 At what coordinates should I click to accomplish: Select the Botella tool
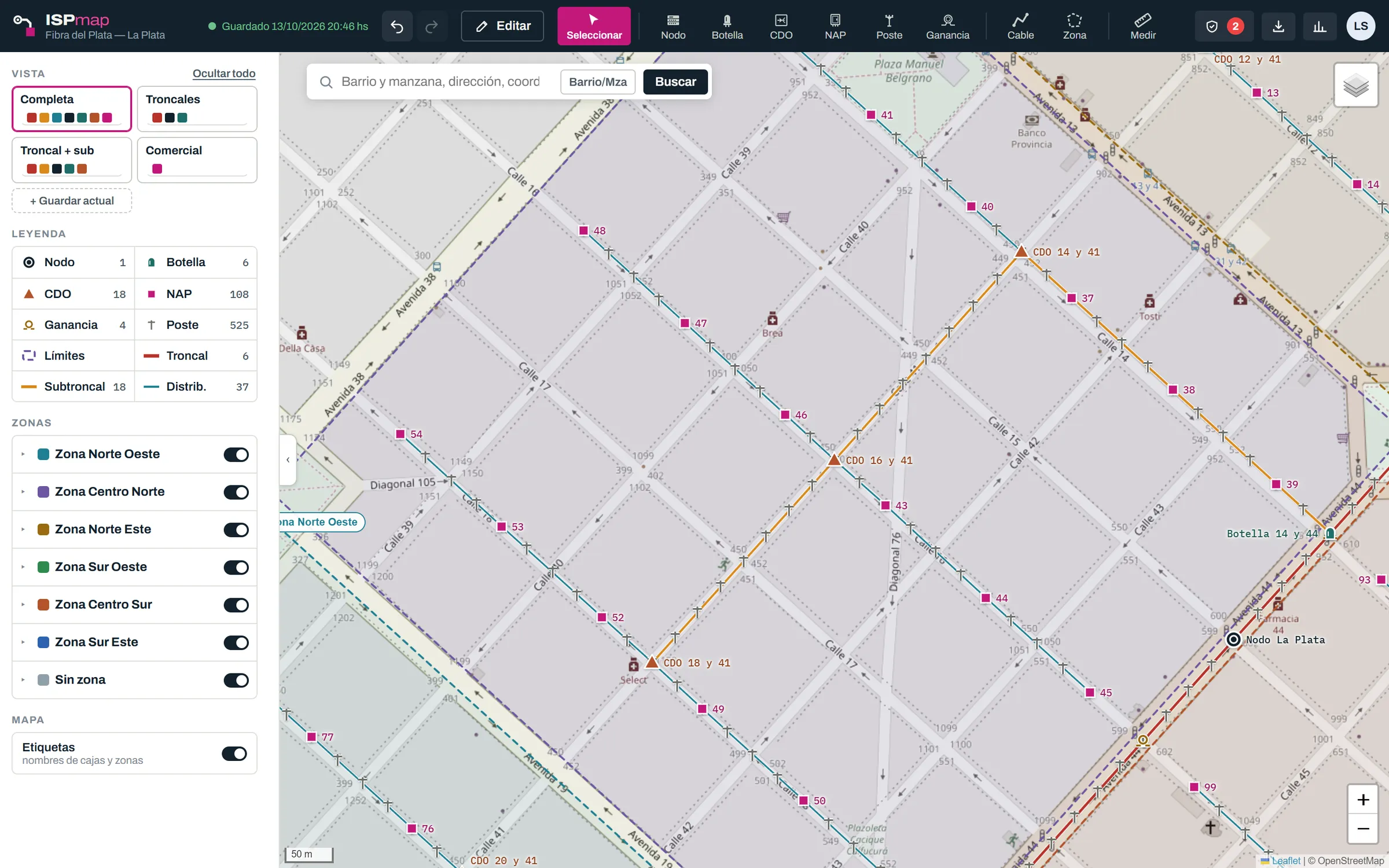click(x=727, y=26)
